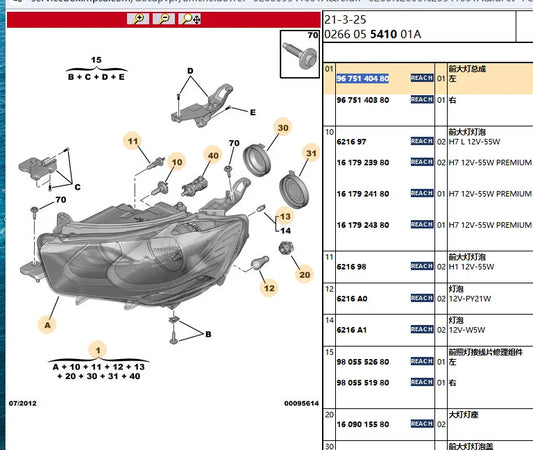Select highlighted part number 96 751 404 80
Screen dimensions: 533x450
pos(363,79)
